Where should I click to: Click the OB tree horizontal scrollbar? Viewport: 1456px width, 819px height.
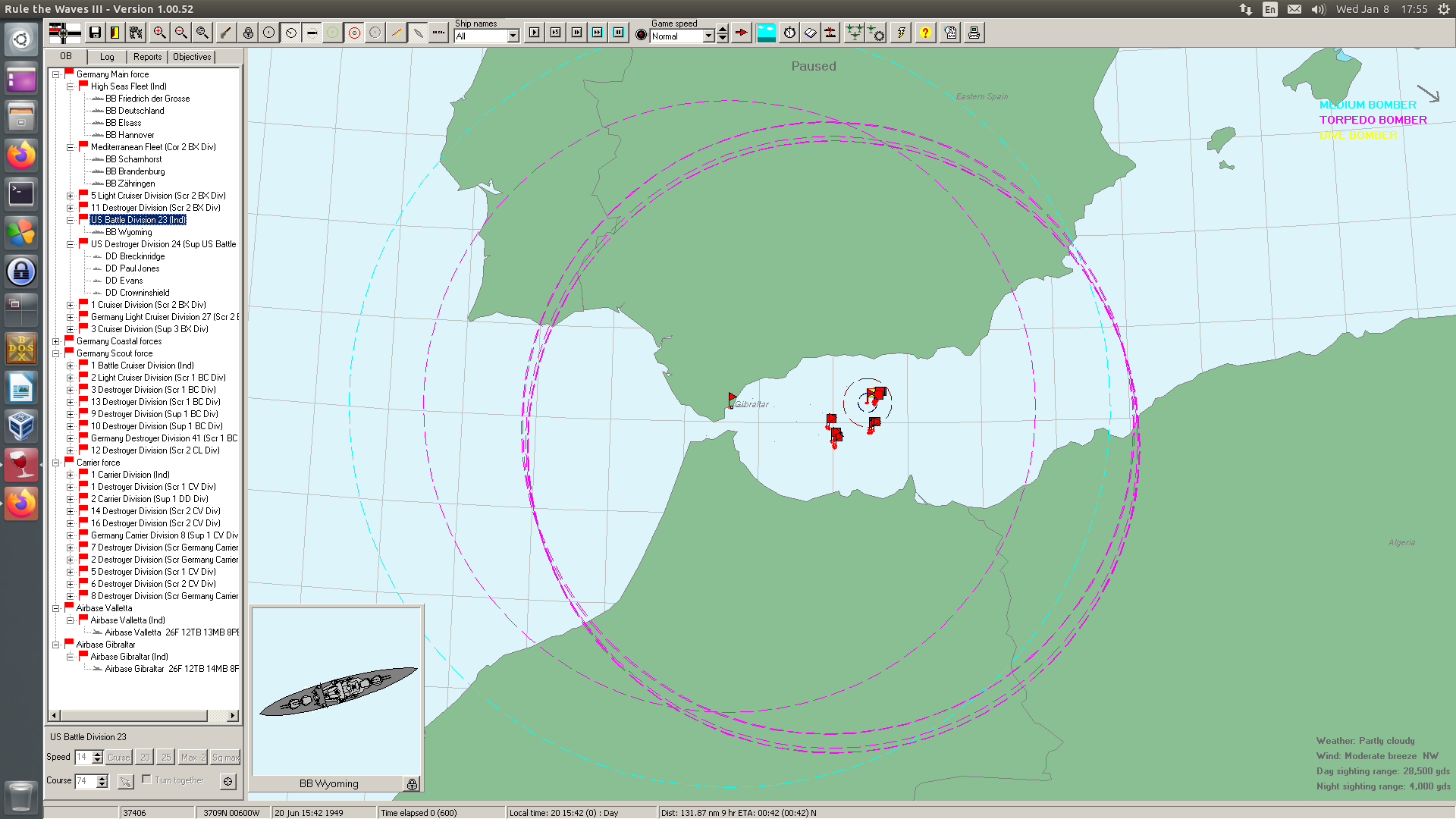coord(144,715)
